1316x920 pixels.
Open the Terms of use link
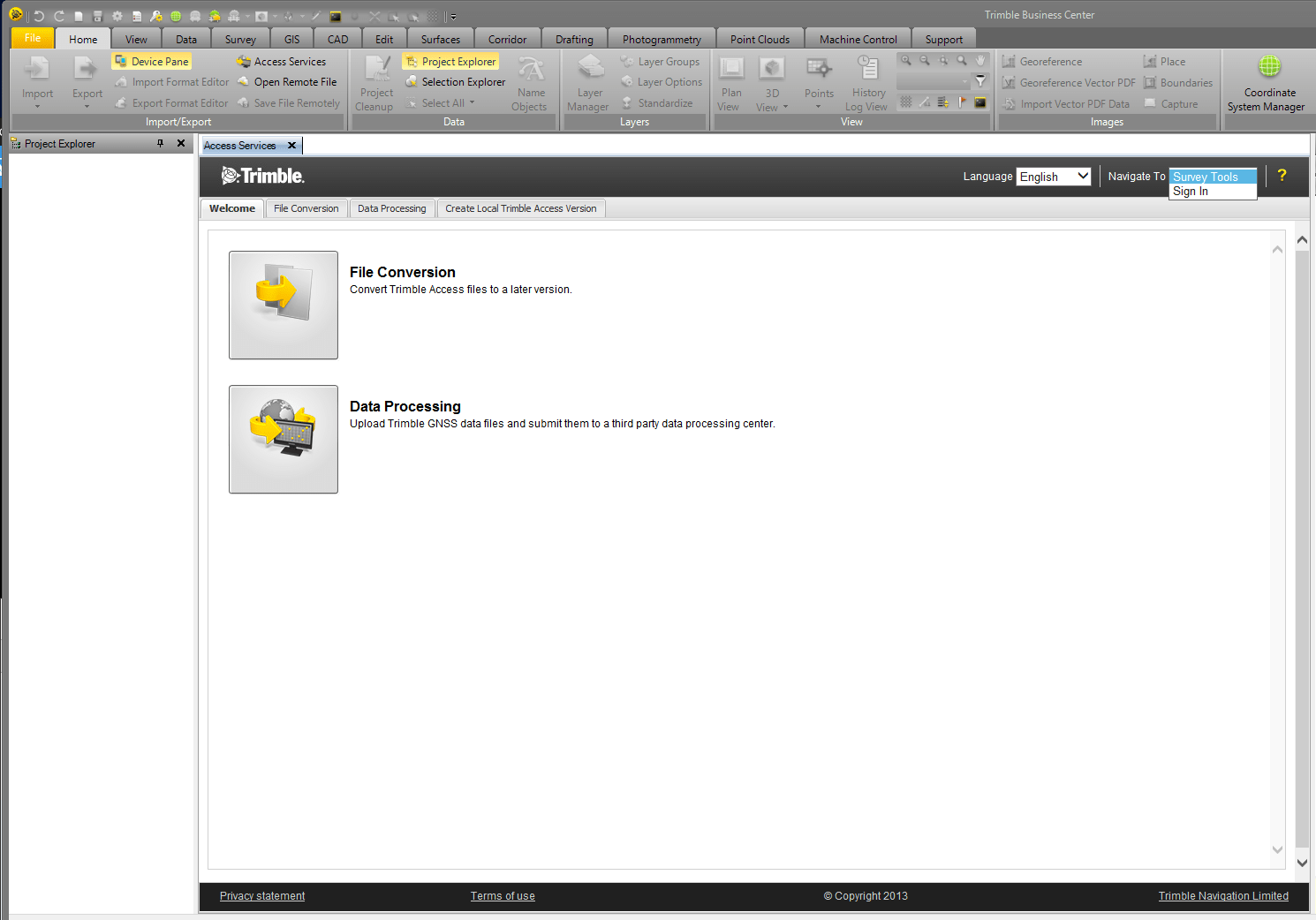tap(503, 896)
